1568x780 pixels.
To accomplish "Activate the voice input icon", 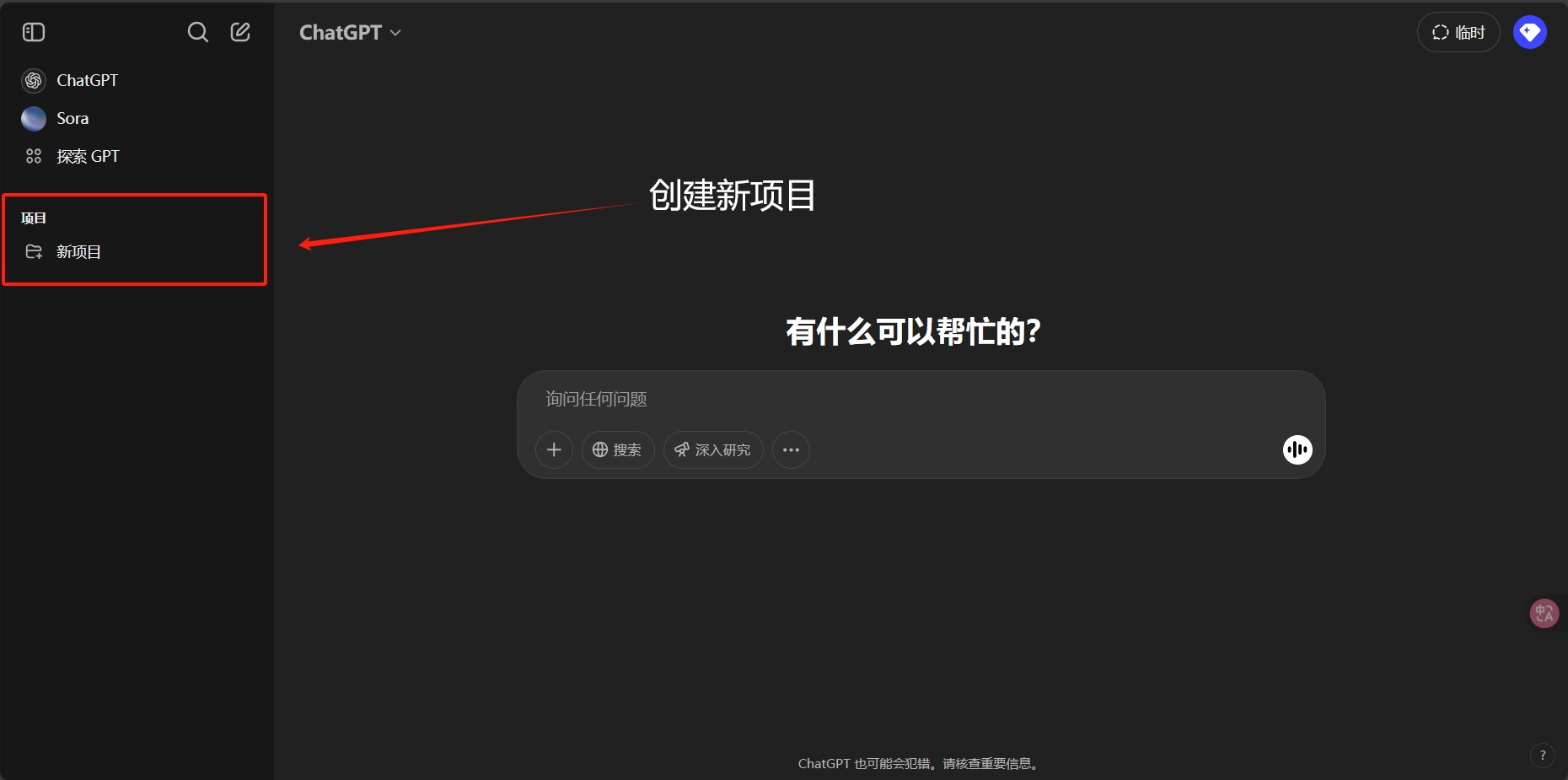I will coord(1297,449).
